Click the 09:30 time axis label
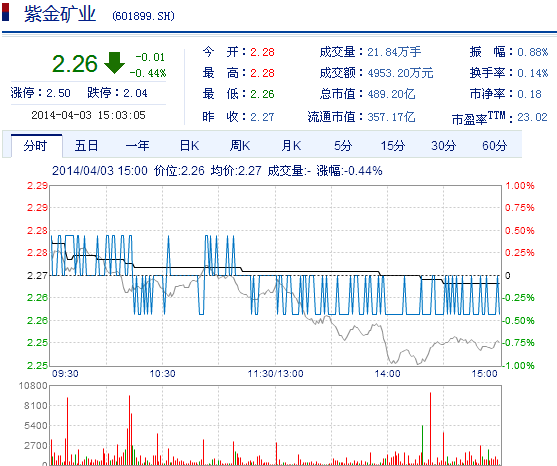 pyautogui.click(x=65, y=374)
